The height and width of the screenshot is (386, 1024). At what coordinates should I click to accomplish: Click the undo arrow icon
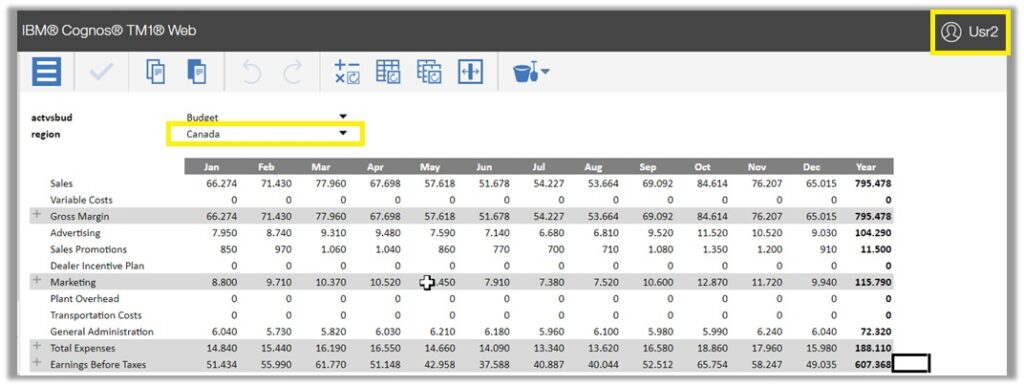[x=251, y=72]
